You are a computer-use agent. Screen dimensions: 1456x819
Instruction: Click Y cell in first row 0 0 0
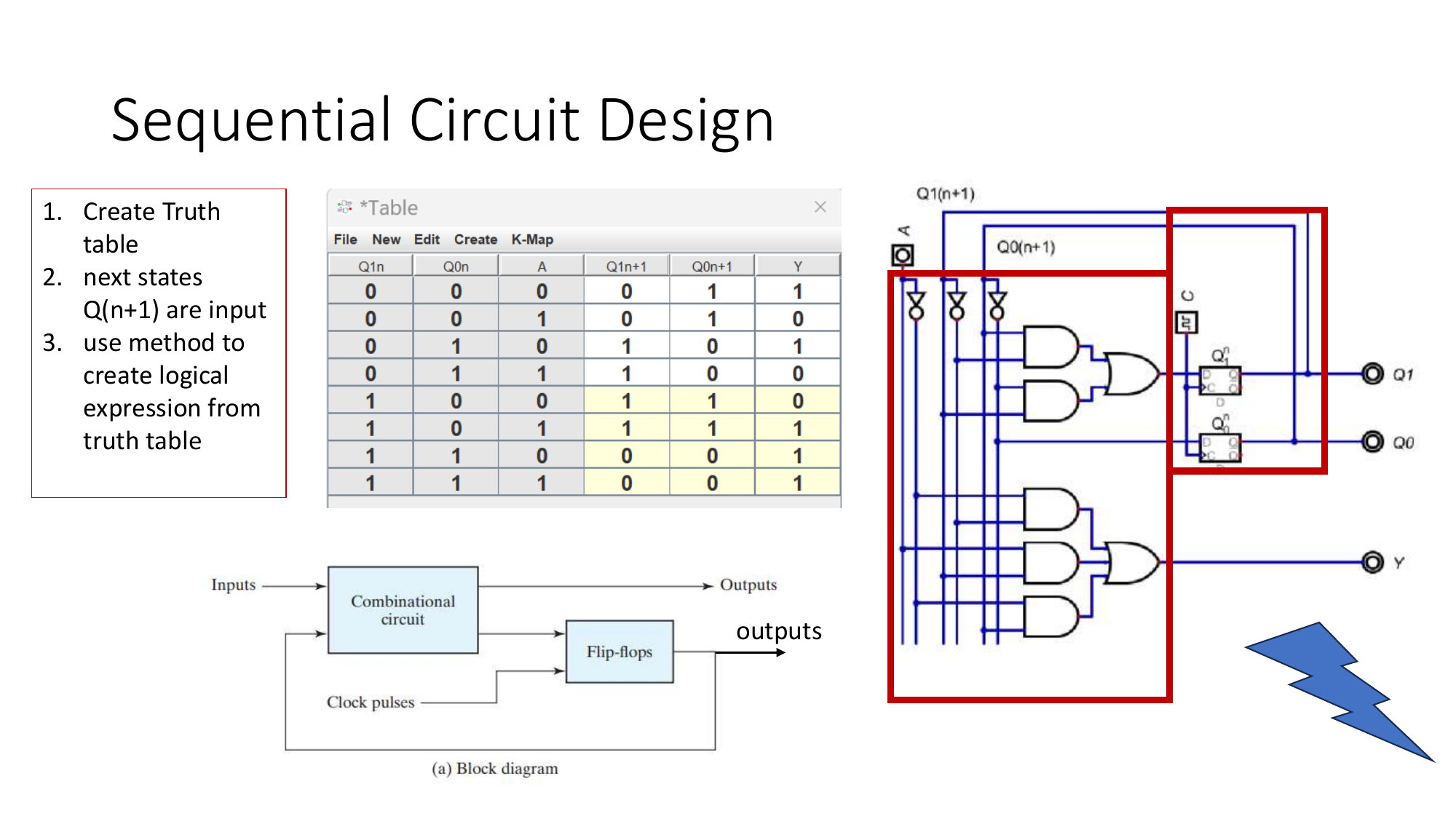click(798, 291)
